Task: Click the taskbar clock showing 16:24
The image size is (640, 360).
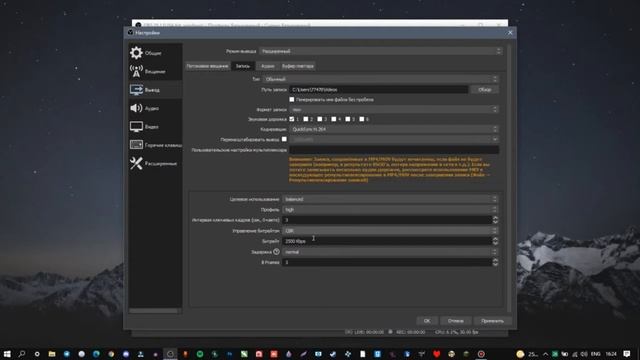Action: pyautogui.click(x=611, y=354)
